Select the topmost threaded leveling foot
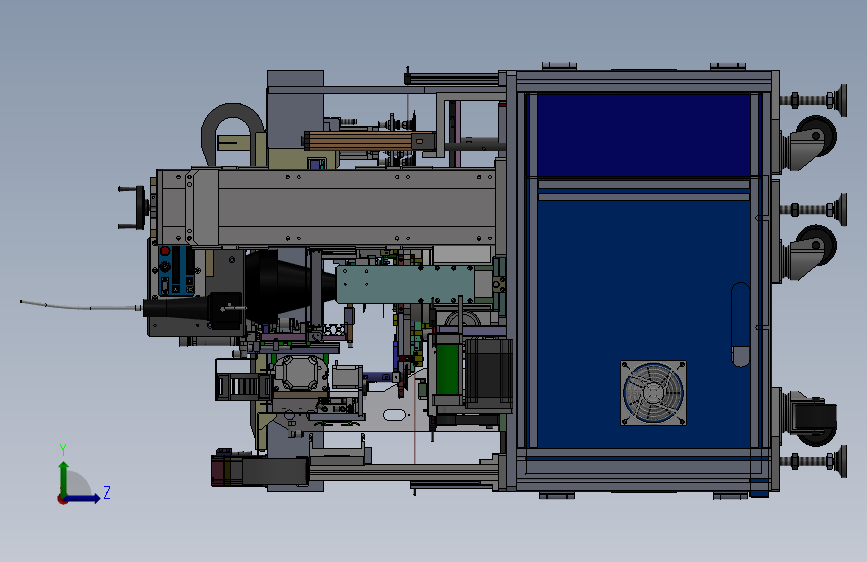Viewport: 867px width, 562px height. point(813,101)
